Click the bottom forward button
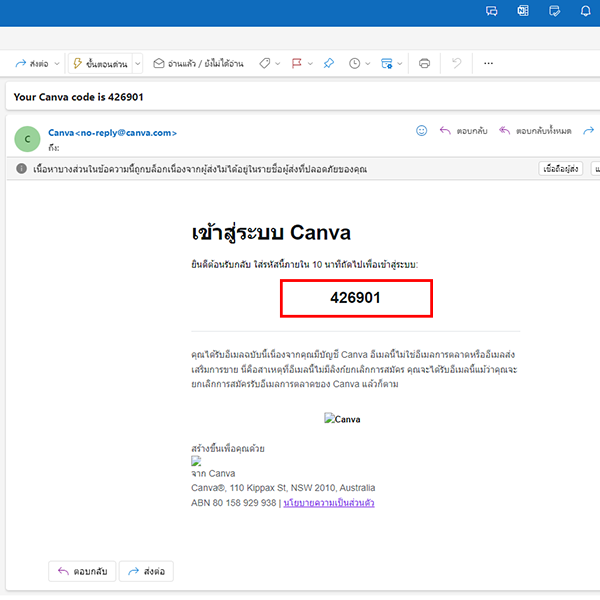This screenshot has height=600, width=600. click(146, 571)
